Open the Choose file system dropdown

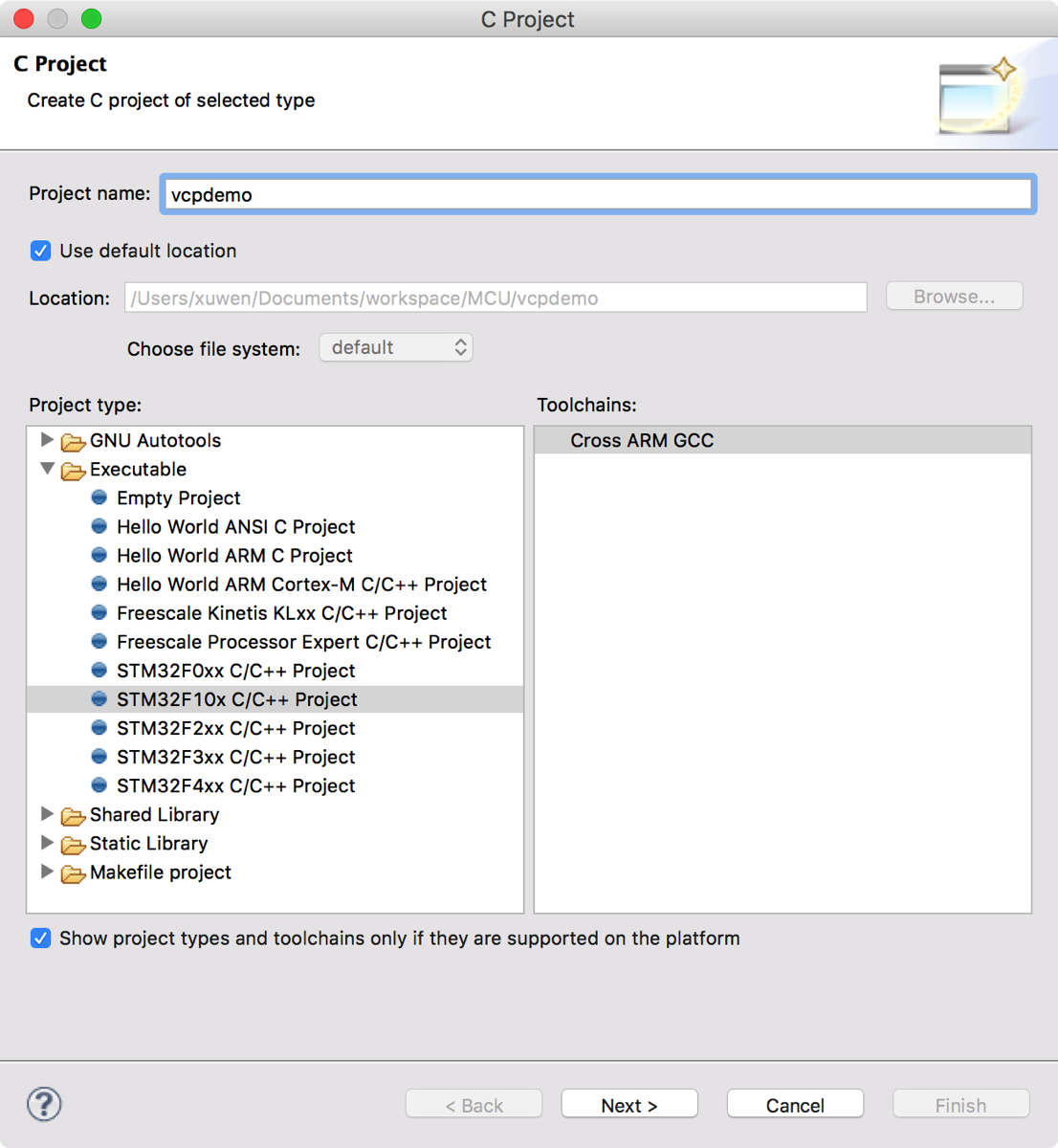point(396,347)
